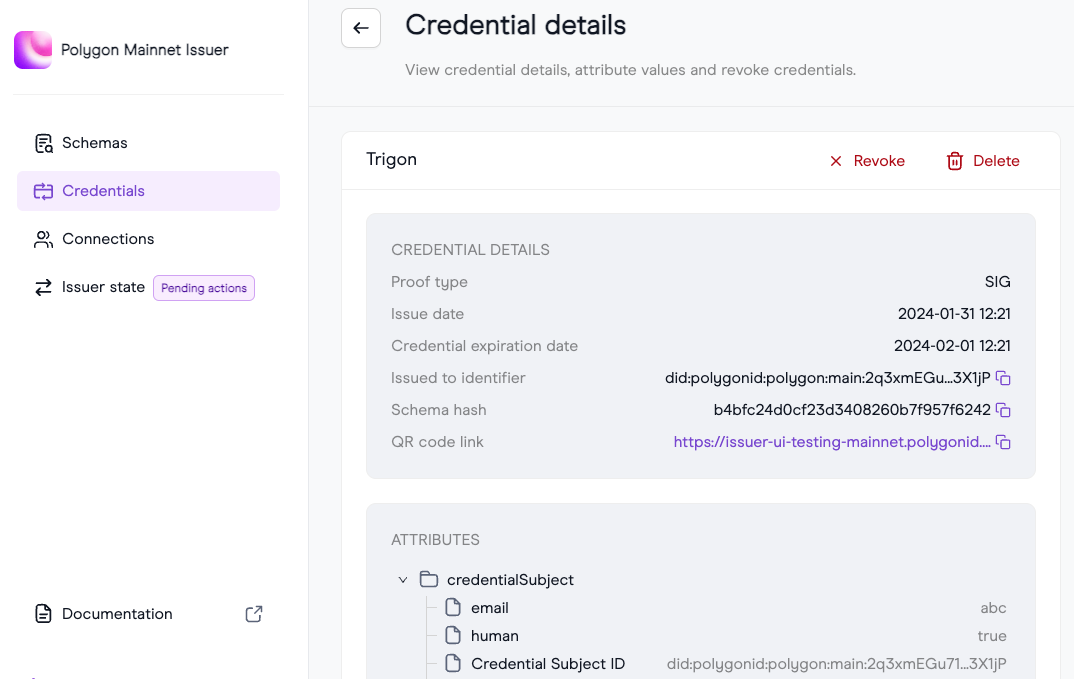Click the Issued to identifier label
The height and width of the screenshot is (679, 1074).
click(x=458, y=378)
